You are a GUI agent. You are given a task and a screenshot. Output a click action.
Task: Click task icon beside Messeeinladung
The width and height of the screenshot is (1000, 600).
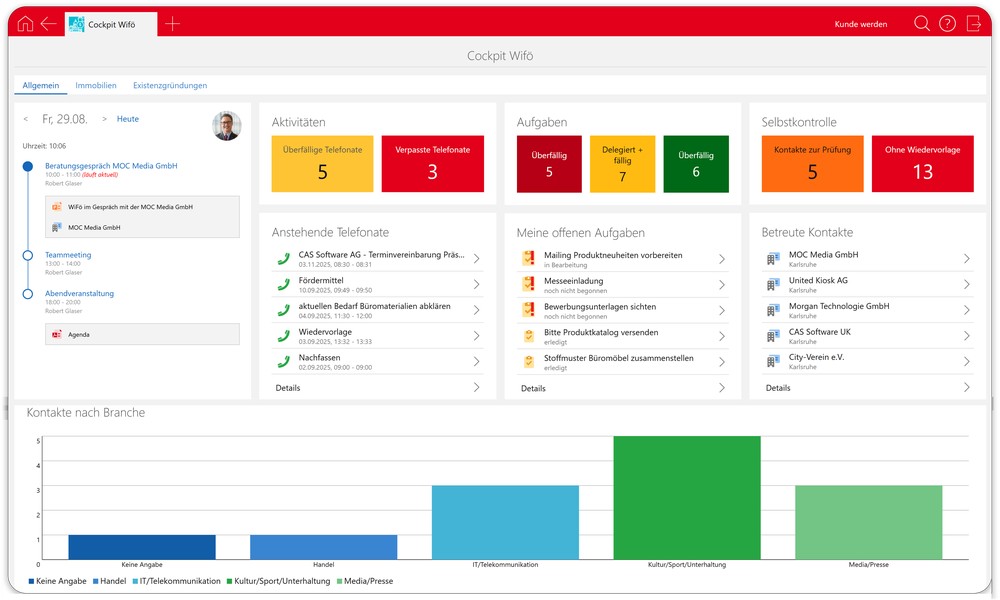click(528, 284)
